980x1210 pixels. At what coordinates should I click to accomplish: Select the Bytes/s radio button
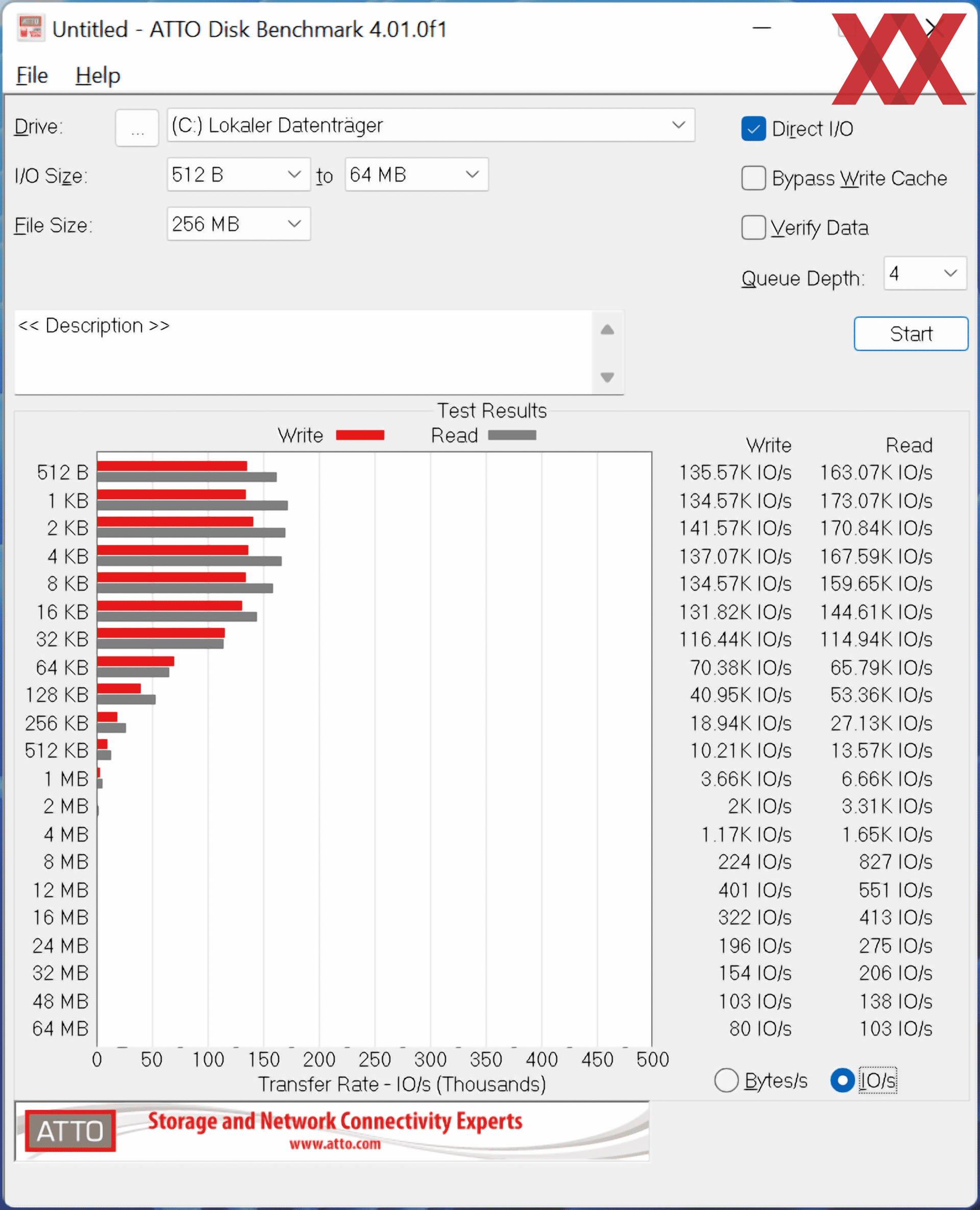[x=726, y=1080]
